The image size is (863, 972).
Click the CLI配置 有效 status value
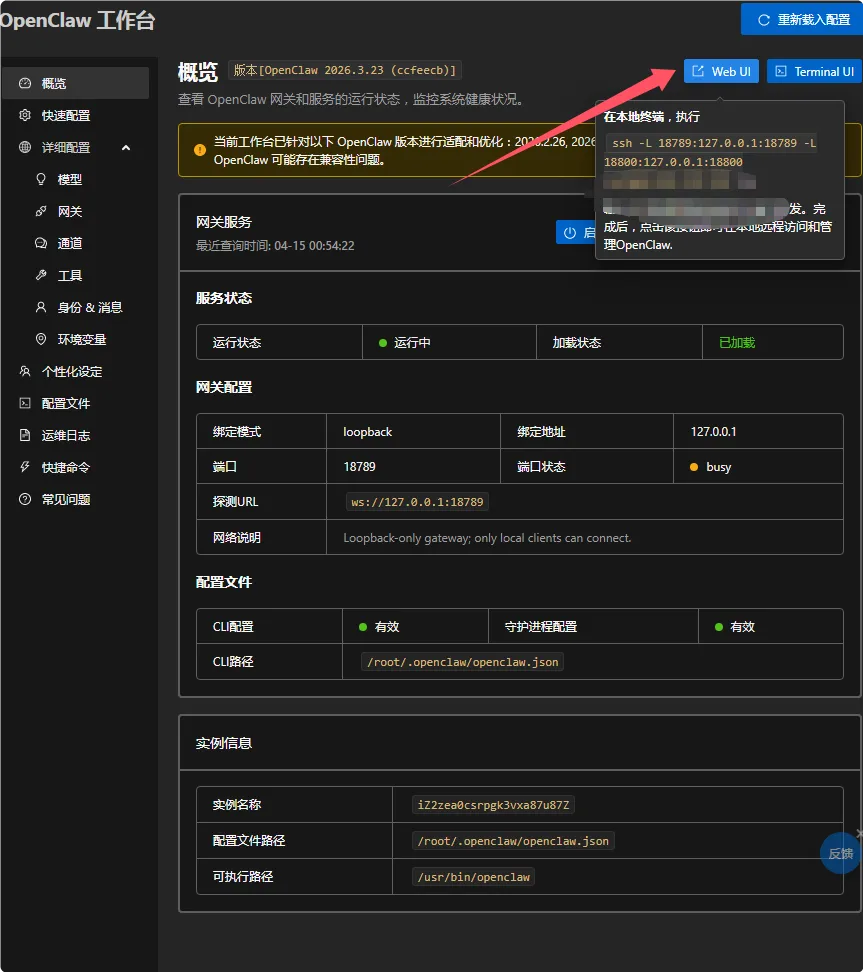click(x=379, y=627)
